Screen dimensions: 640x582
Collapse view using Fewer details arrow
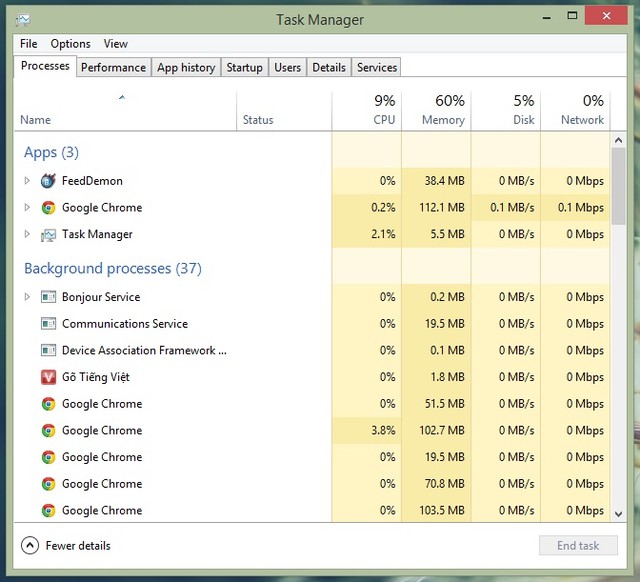30,546
